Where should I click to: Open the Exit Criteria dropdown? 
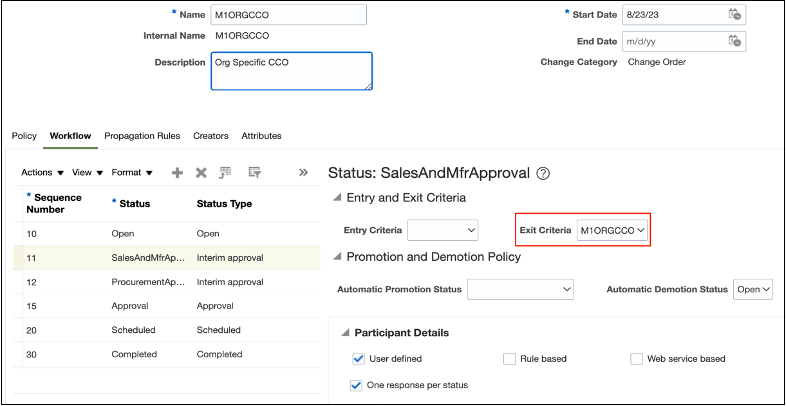tap(613, 231)
